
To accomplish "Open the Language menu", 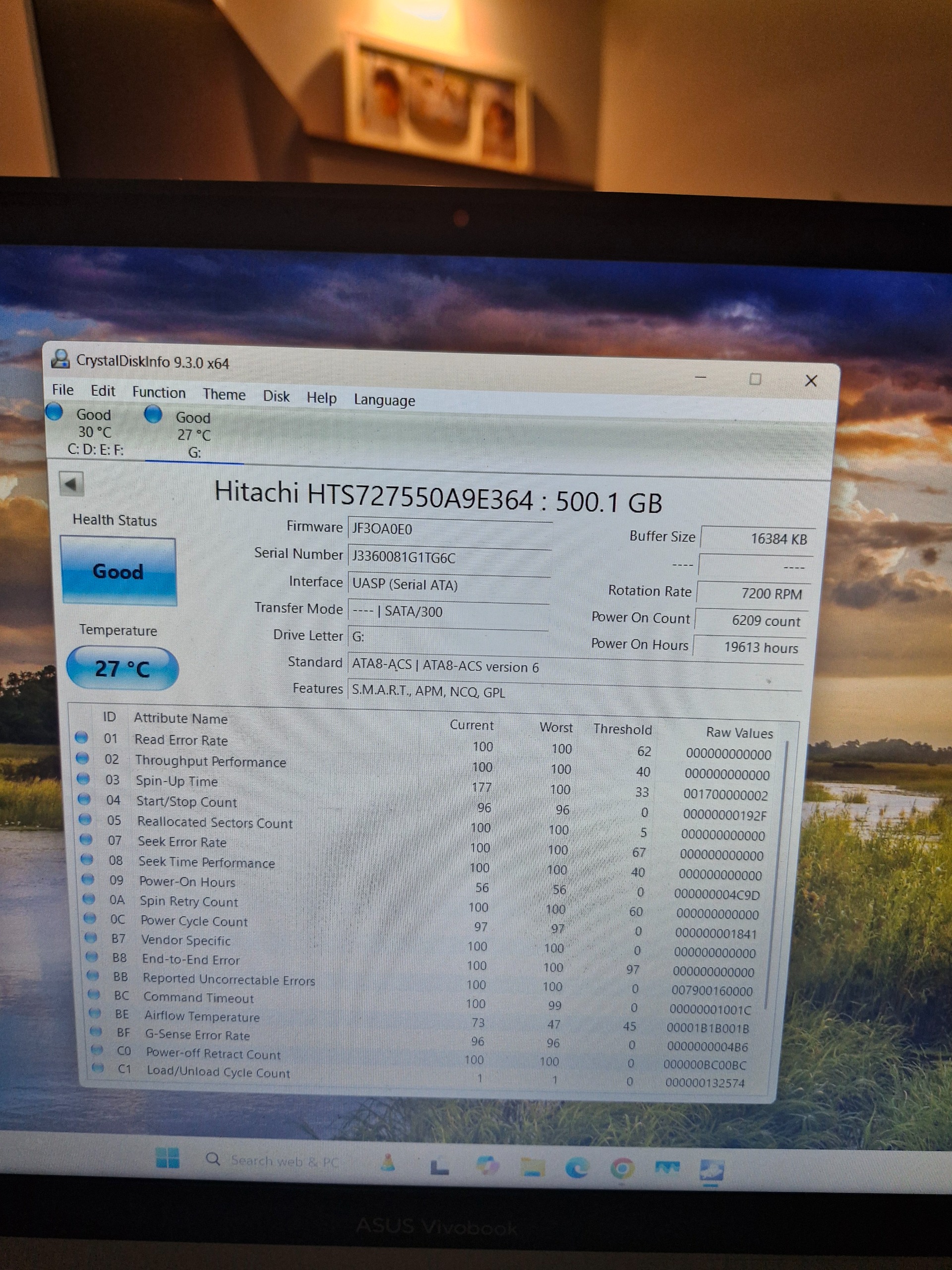I will pyautogui.click(x=384, y=401).
